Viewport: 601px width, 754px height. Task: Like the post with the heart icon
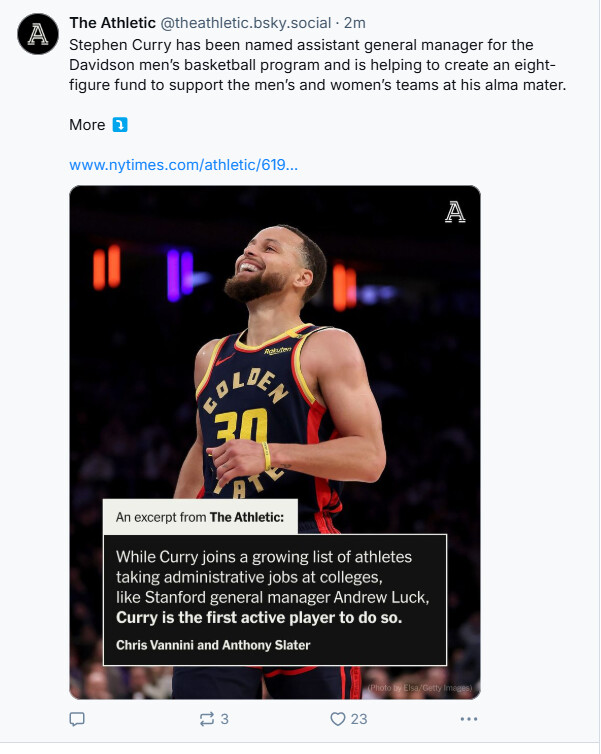click(x=337, y=719)
